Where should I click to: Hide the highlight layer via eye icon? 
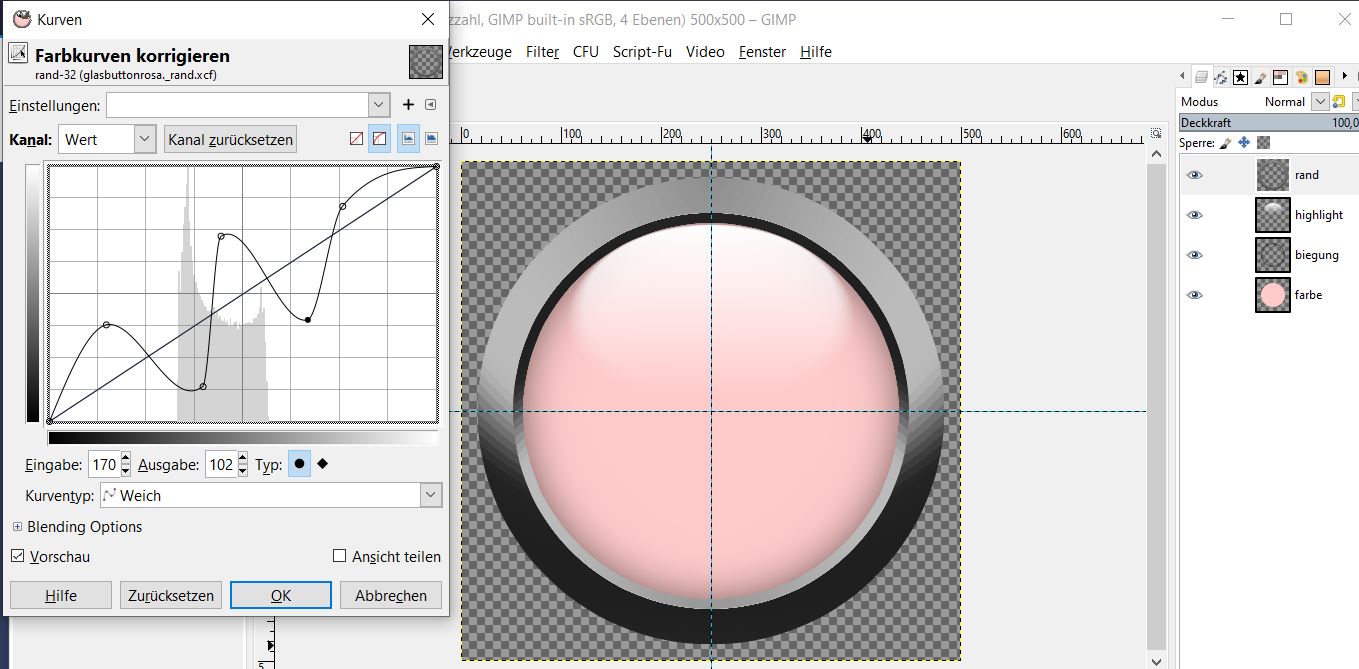pyautogui.click(x=1195, y=215)
